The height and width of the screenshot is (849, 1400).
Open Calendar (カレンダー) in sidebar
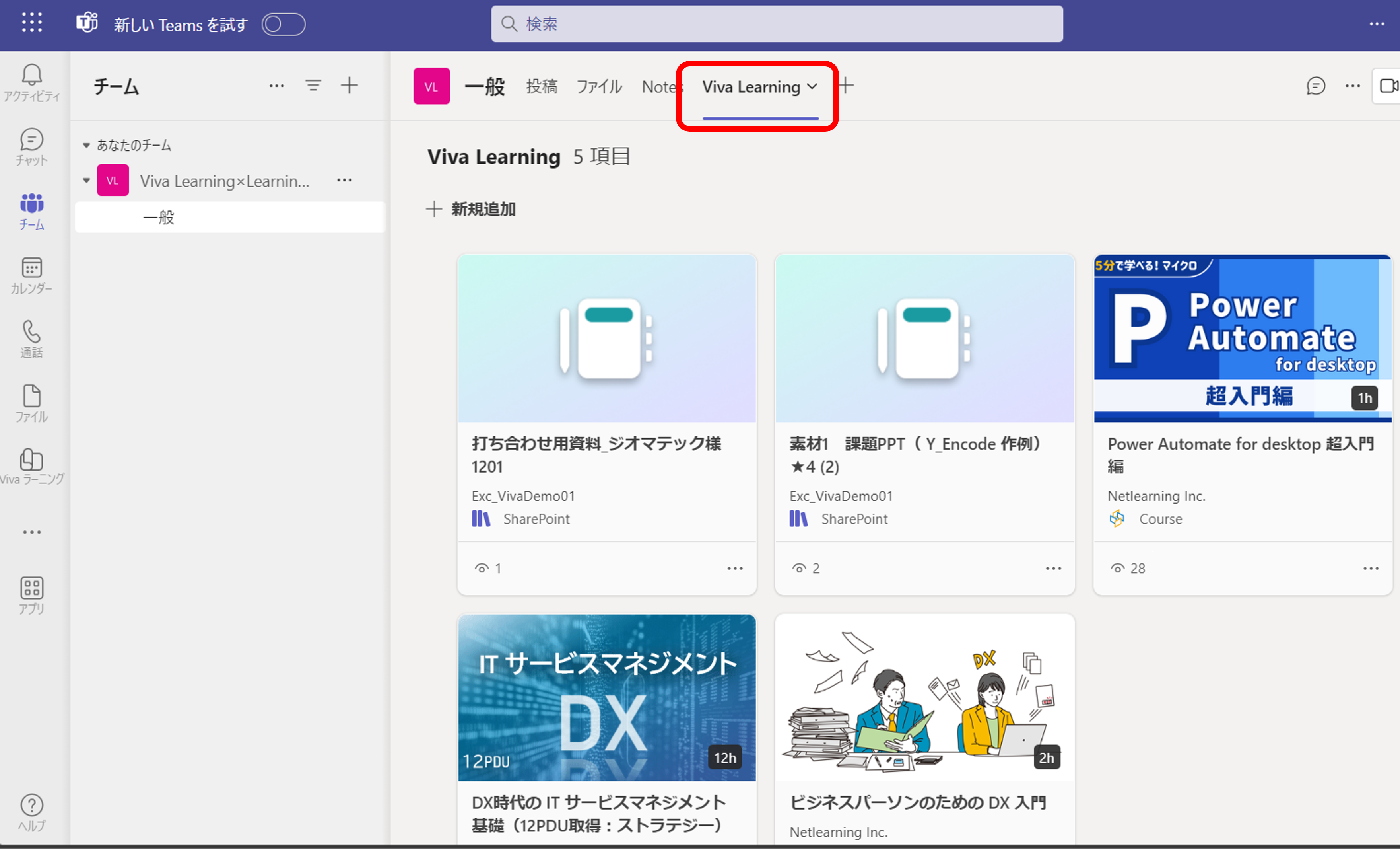click(32, 276)
